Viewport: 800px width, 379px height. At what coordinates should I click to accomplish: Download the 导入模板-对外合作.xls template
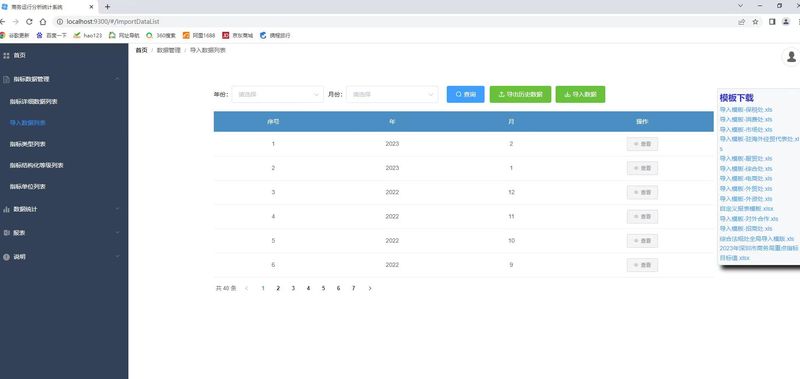point(749,219)
